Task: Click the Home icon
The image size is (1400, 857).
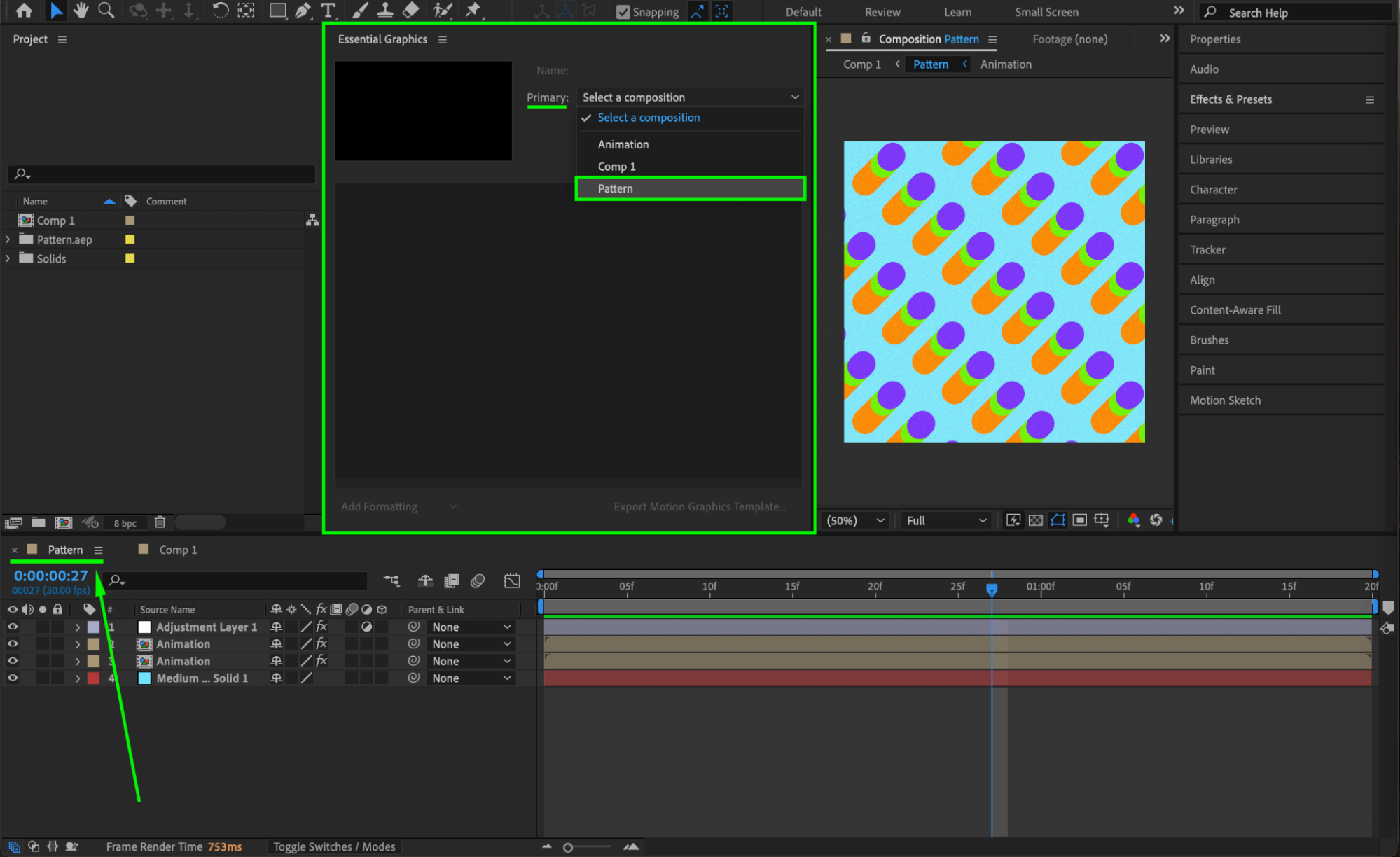Action: click(24, 11)
